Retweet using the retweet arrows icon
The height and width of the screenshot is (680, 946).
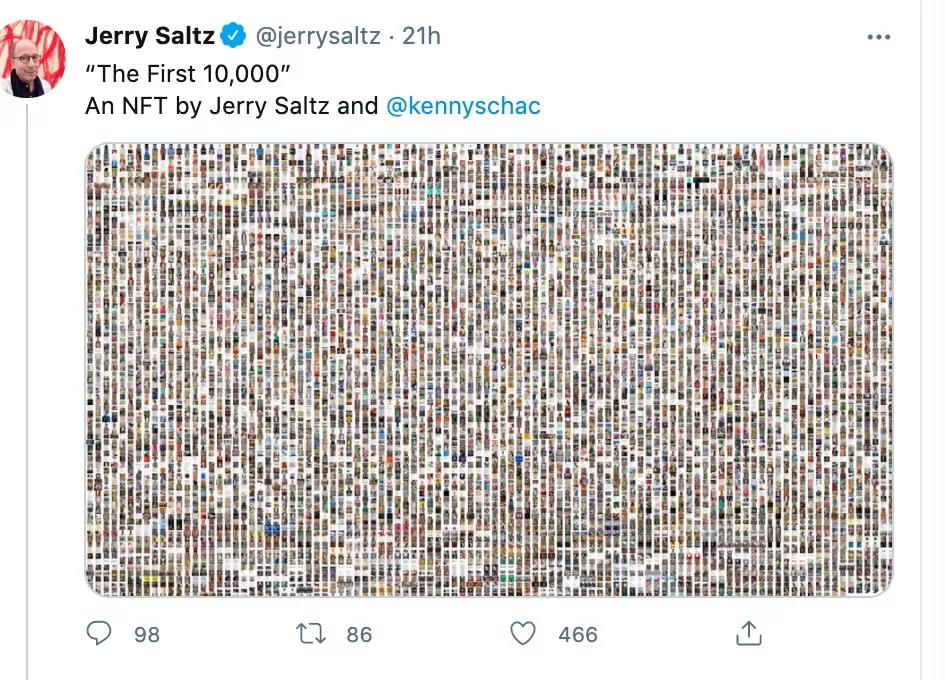coord(309,633)
